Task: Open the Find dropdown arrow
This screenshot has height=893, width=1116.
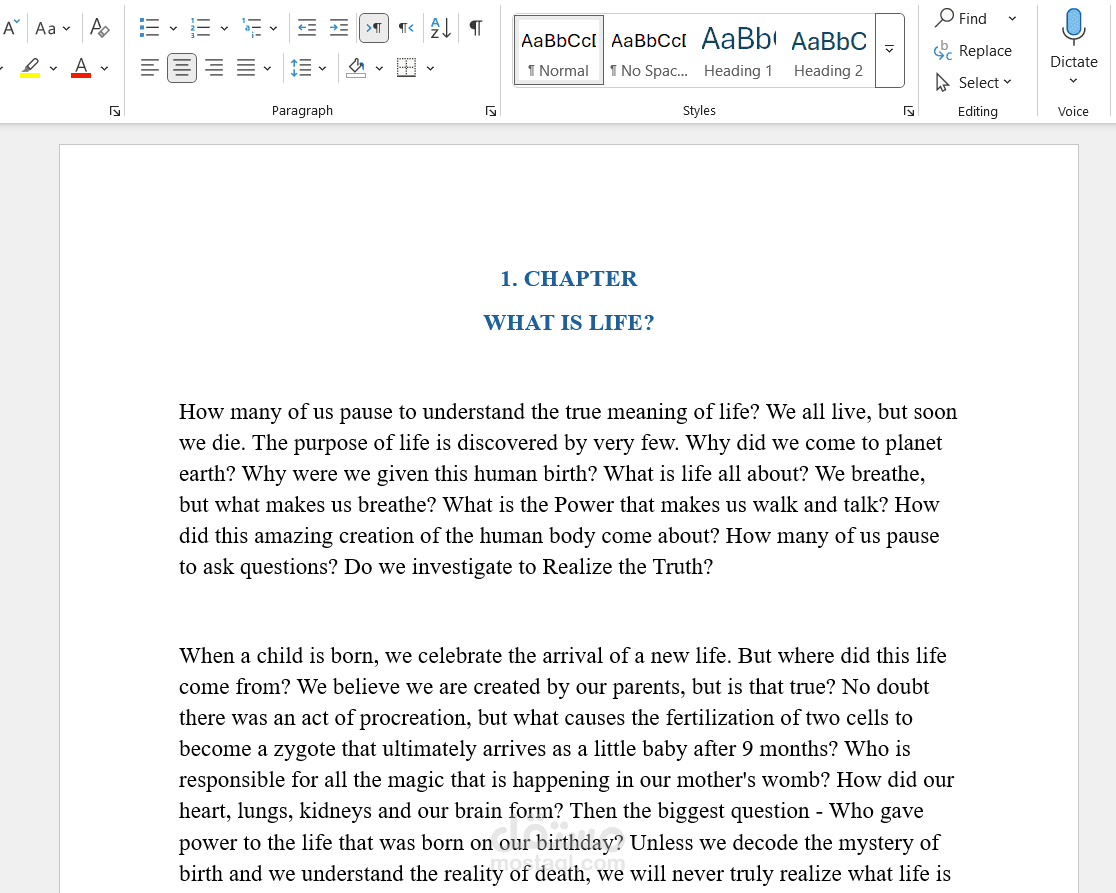Action: pyautogui.click(x=1012, y=19)
